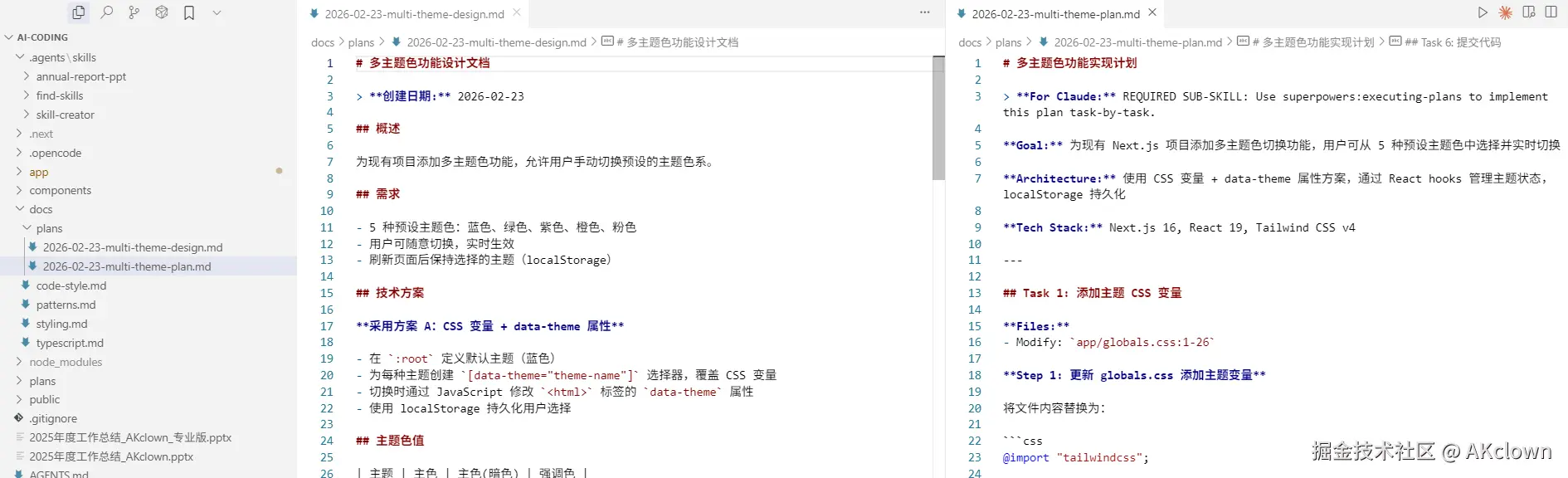Open code-style.md file

(x=71, y=285)
